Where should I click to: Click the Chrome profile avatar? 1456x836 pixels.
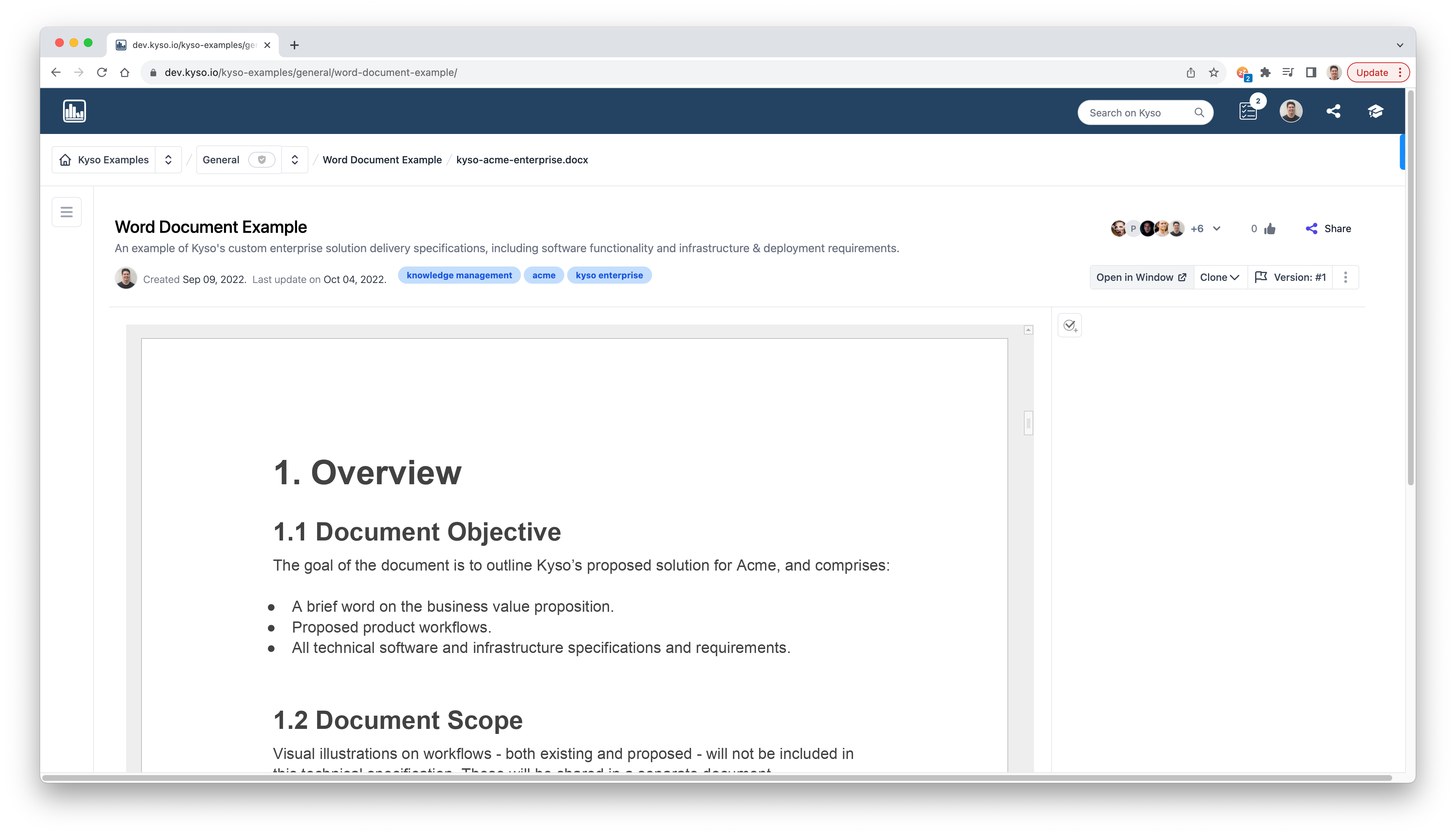coord(1334,72)
